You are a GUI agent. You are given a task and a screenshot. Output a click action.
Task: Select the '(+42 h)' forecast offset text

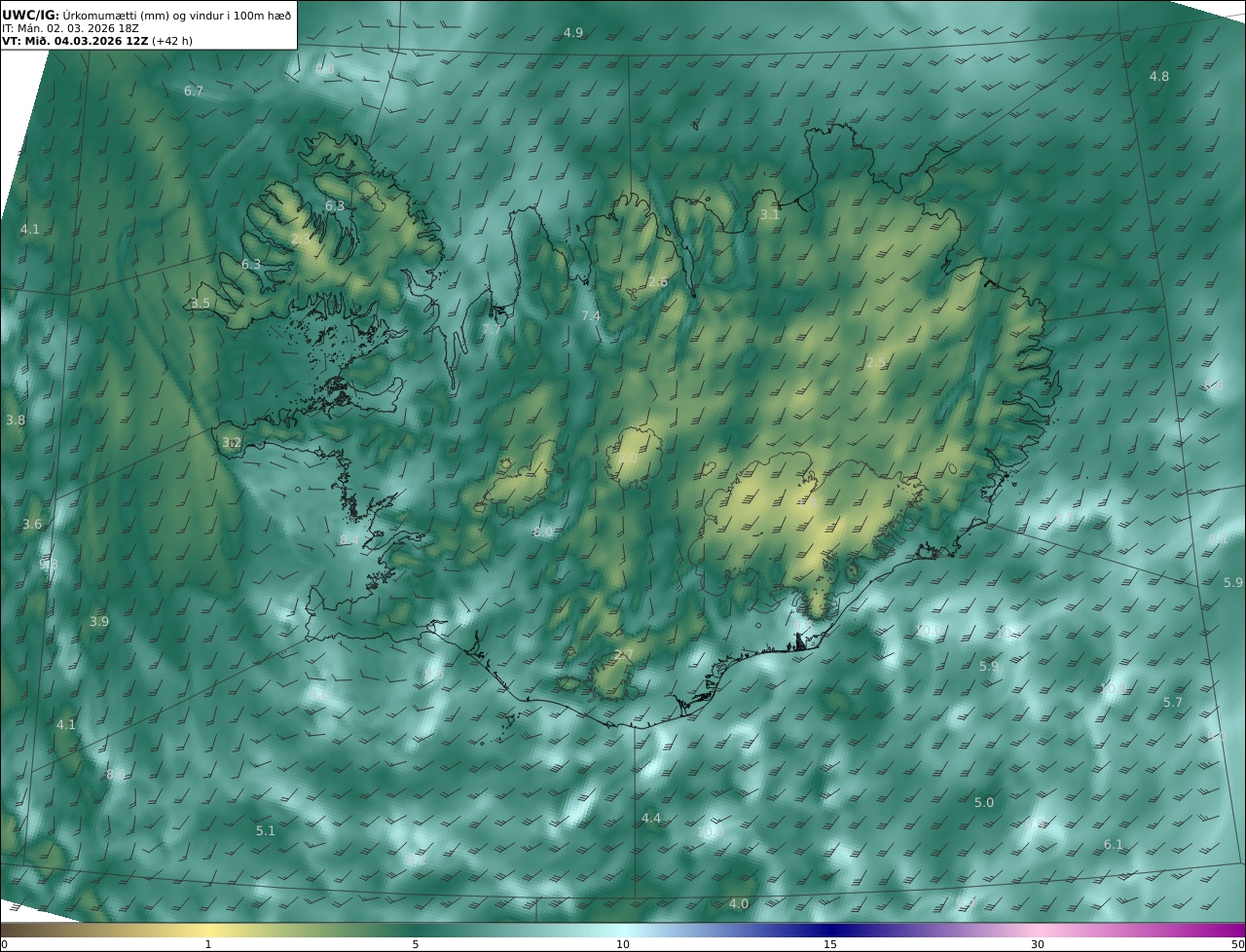(x=172, y=41)
